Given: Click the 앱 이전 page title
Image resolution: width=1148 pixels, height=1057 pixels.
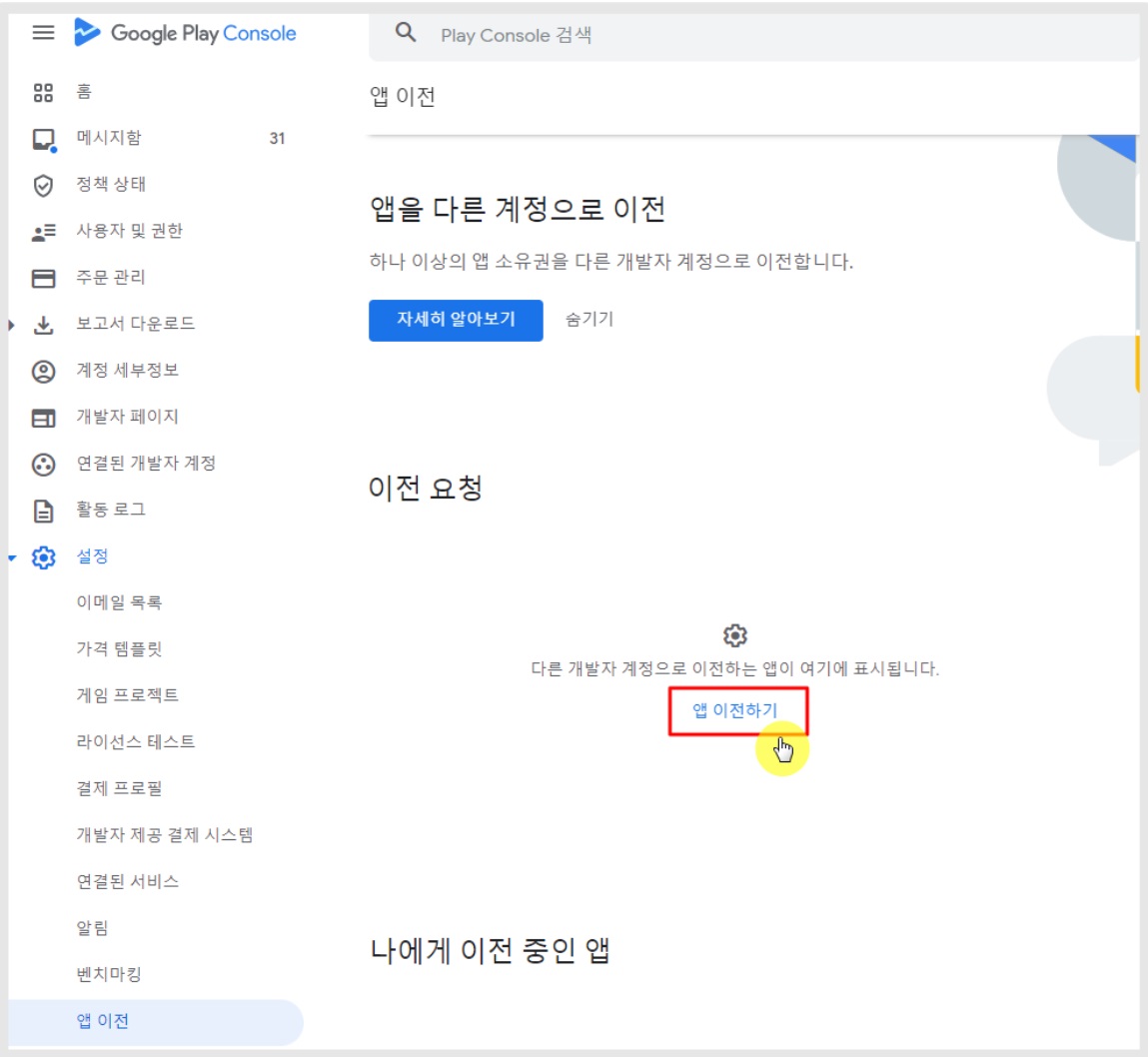Looking at the screenshot, I should click(402, 96).
